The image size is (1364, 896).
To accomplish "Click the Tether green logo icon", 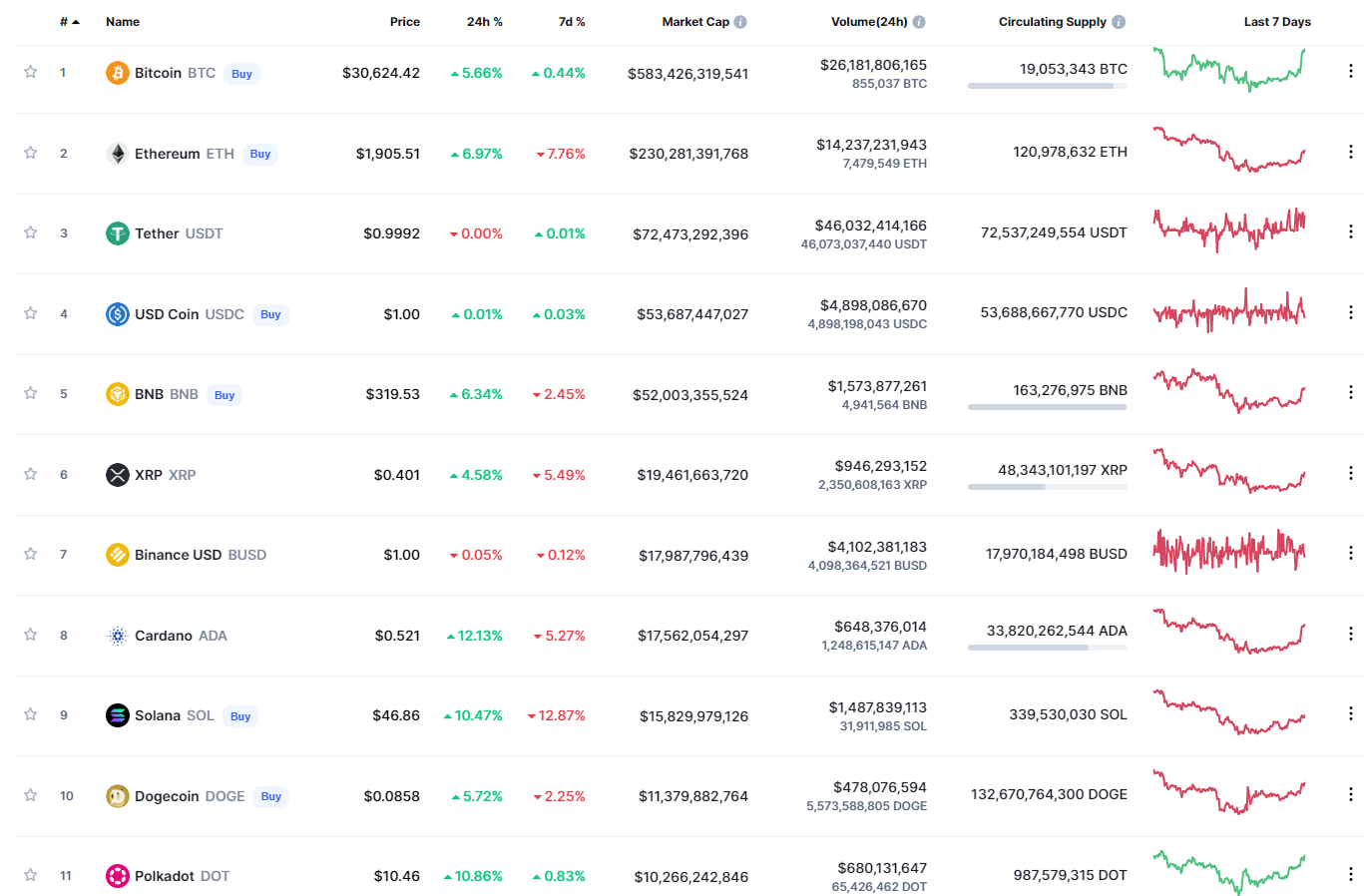I will coord(118,233).
